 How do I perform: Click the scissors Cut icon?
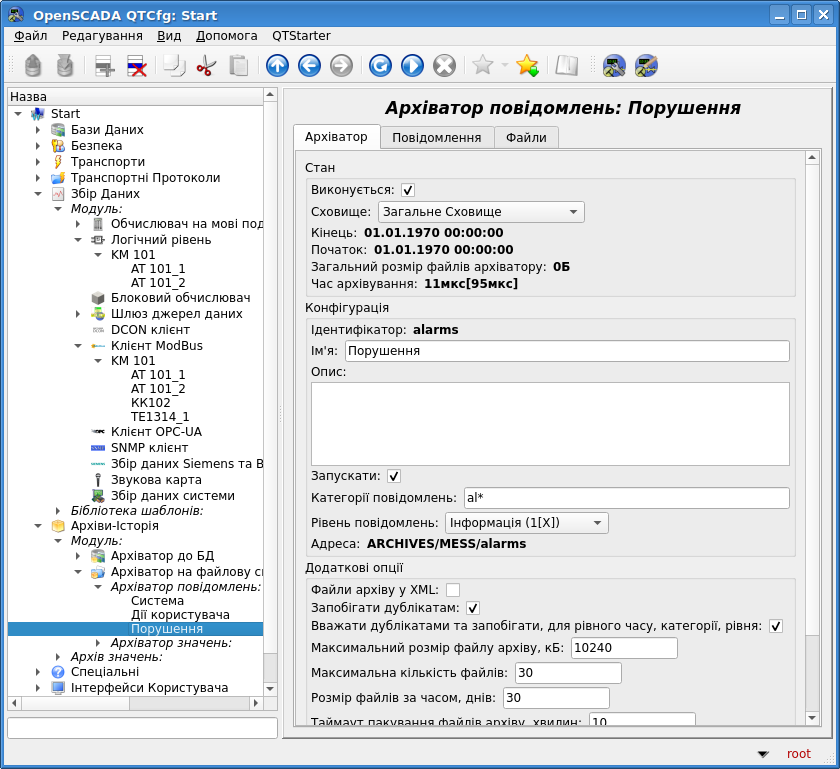pyautogui.click(x=206, y=66)
